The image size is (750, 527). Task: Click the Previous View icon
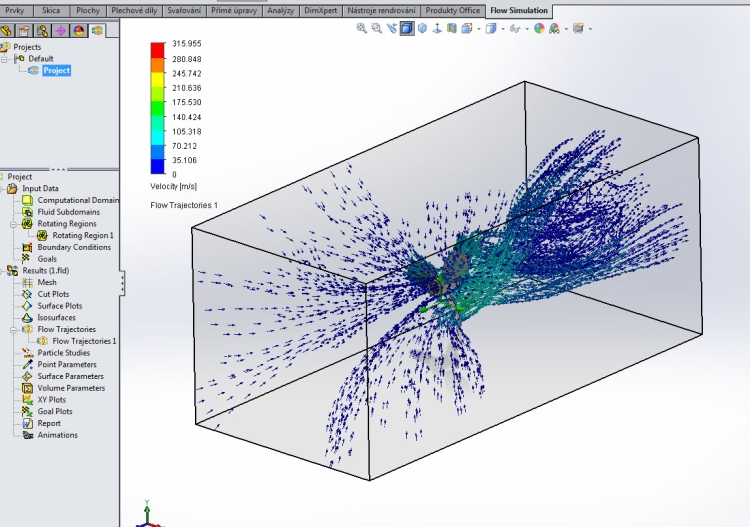392,29
